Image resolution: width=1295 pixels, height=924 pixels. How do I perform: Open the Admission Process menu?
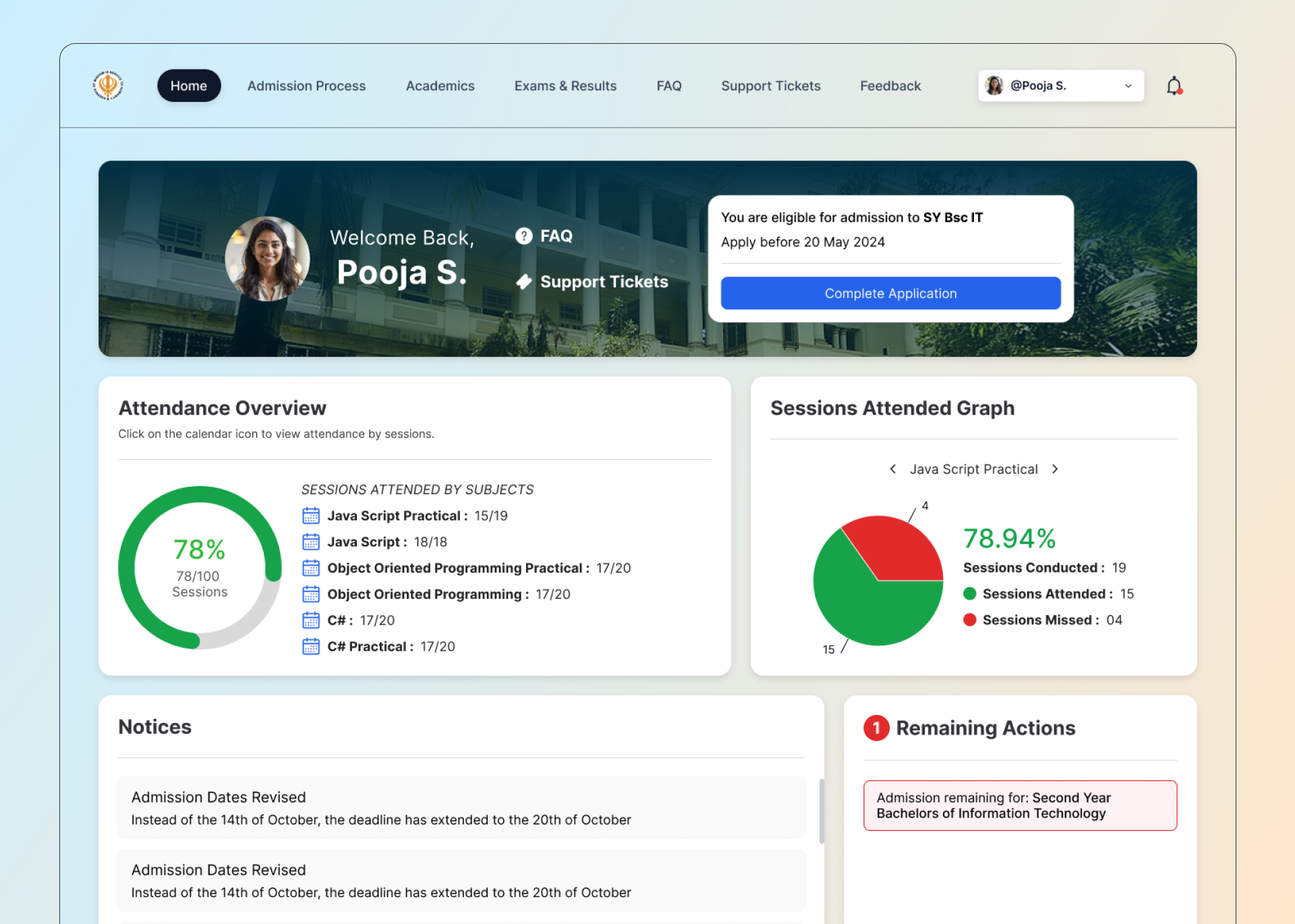306,86
